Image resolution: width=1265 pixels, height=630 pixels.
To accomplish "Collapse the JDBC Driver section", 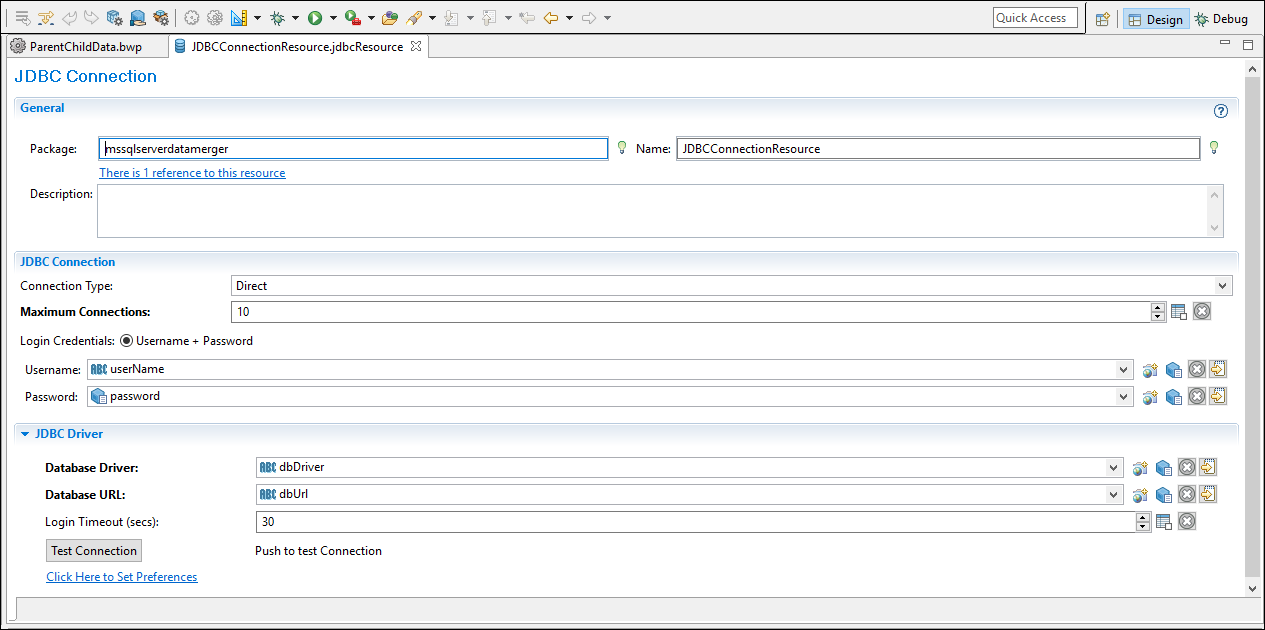I will (25, 434).
